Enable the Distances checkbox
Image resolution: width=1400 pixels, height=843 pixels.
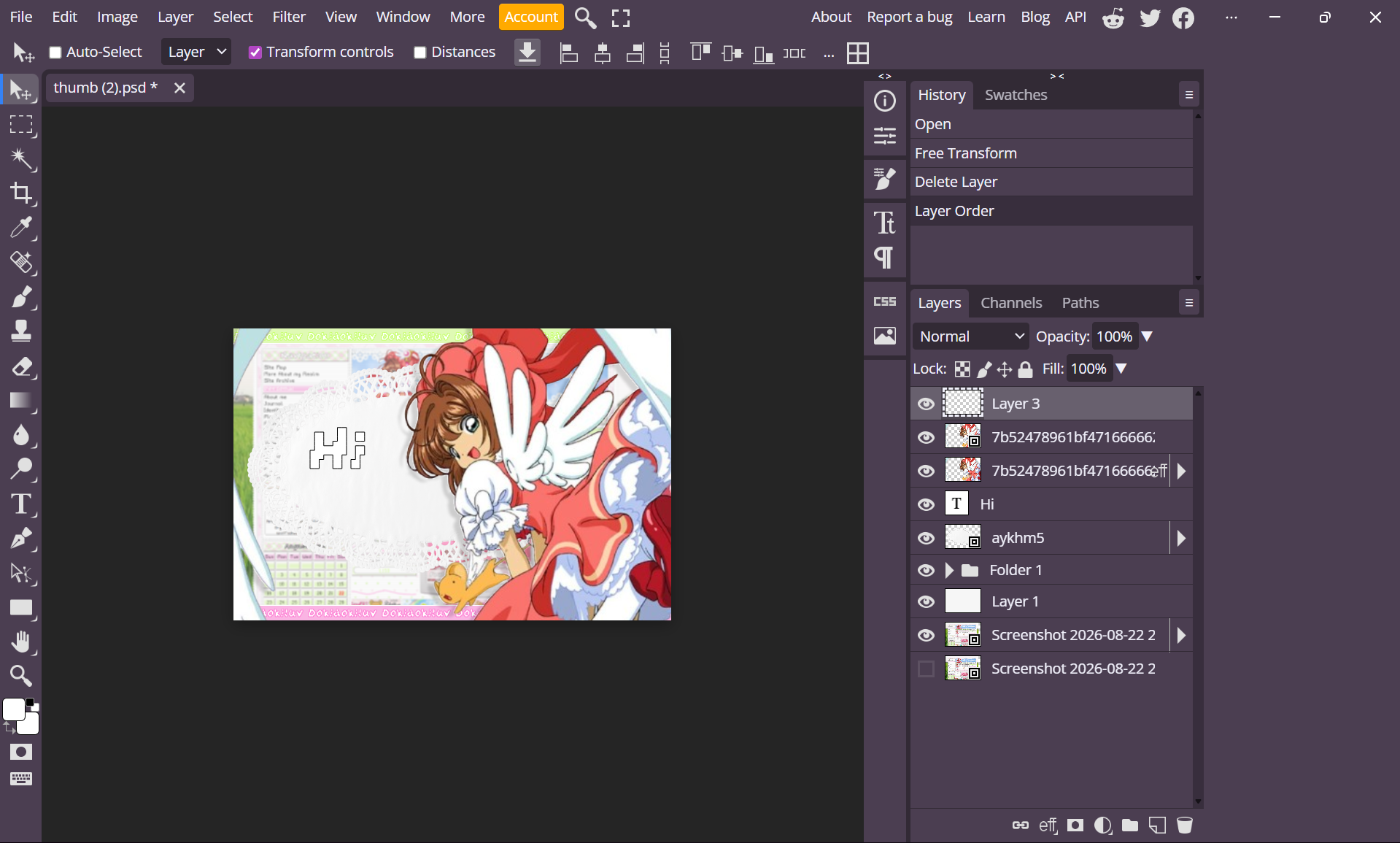tap(419, 53)
